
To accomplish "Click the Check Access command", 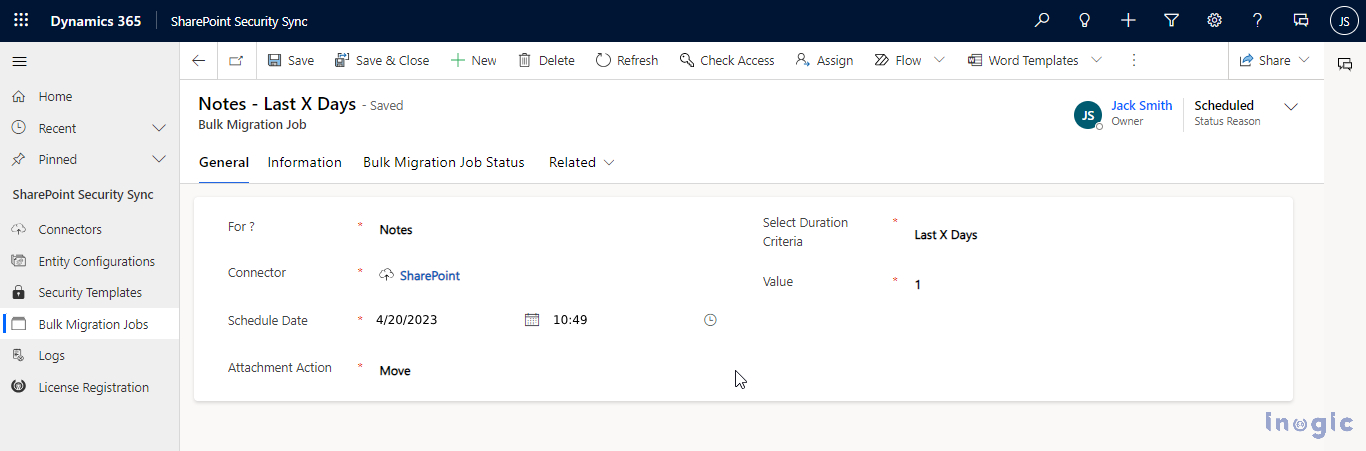I will tap(727, 60).
